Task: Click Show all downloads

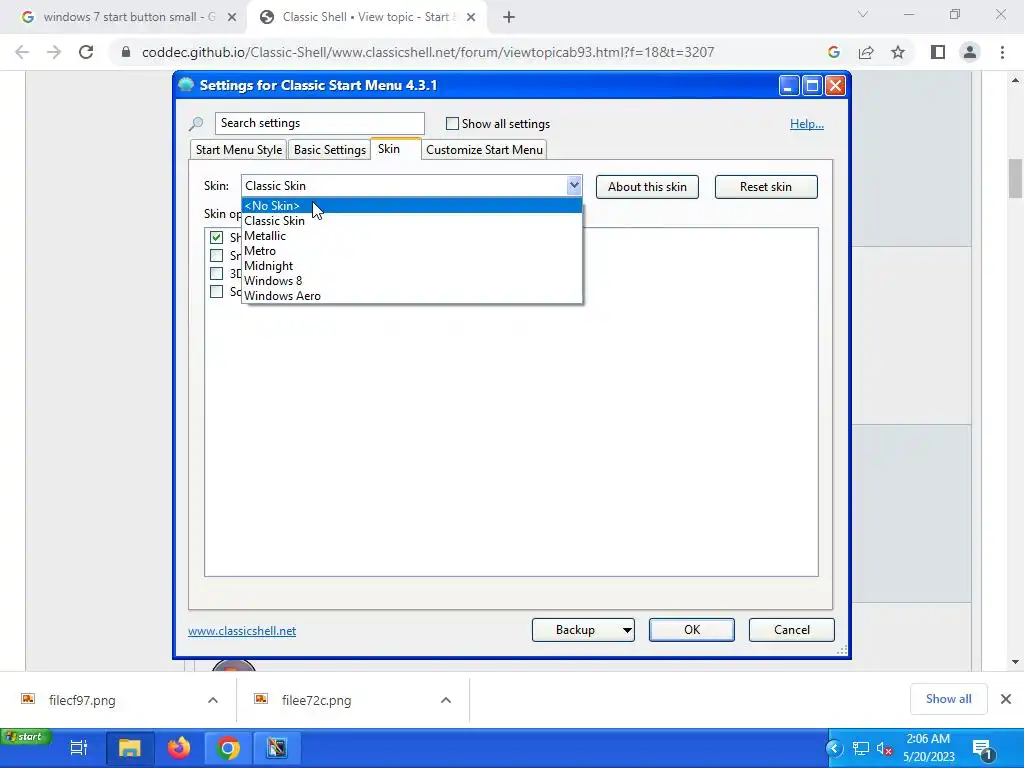Action: pos(948,699)
